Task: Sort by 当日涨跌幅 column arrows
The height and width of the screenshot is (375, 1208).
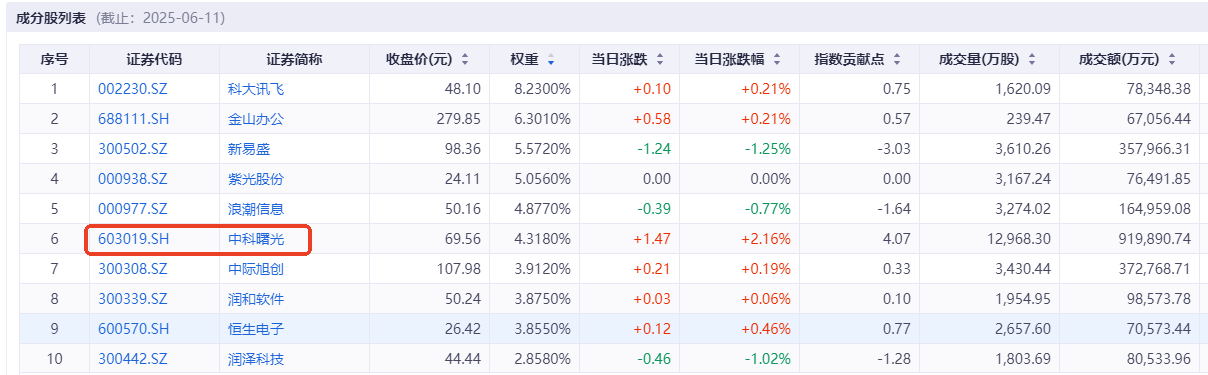Action: [x=777, y=59]
